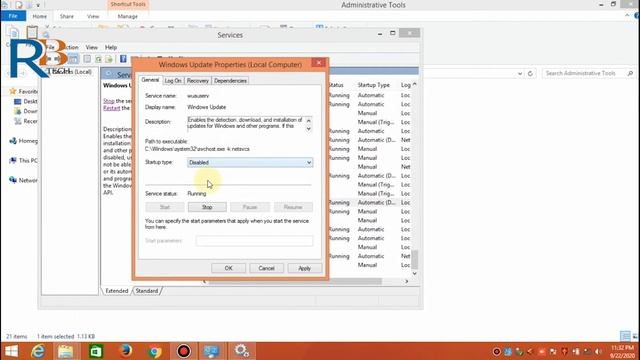Image resolution: width=640 pixels, height=360 pixels.
Task: Click the Help icon in Services toolbar
Action: point(123,59)
